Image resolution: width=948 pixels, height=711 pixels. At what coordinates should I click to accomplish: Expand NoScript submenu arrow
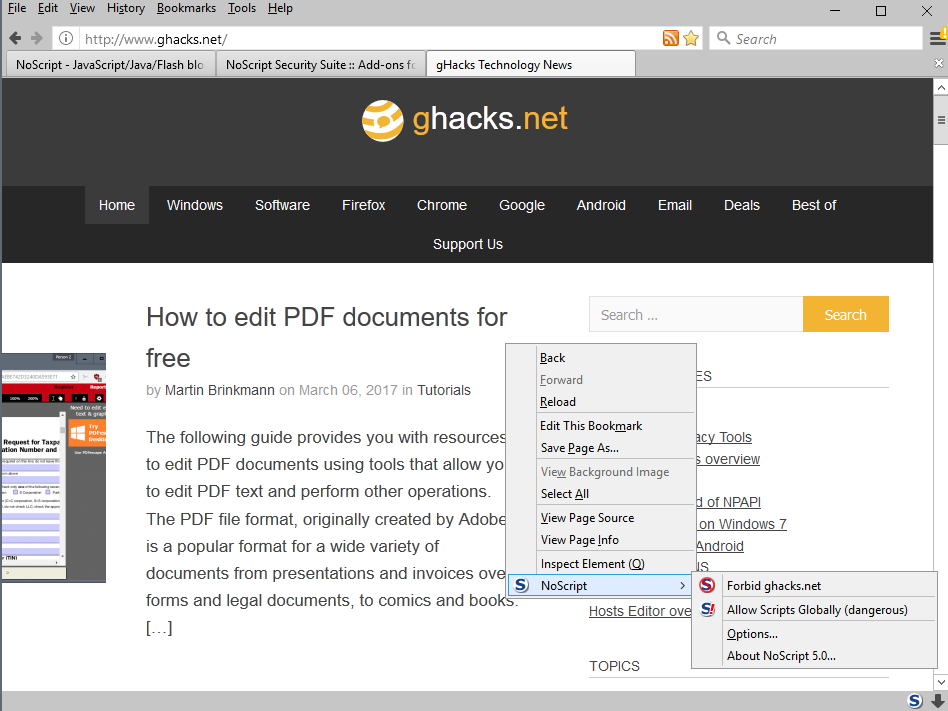(x=682, y=585)
